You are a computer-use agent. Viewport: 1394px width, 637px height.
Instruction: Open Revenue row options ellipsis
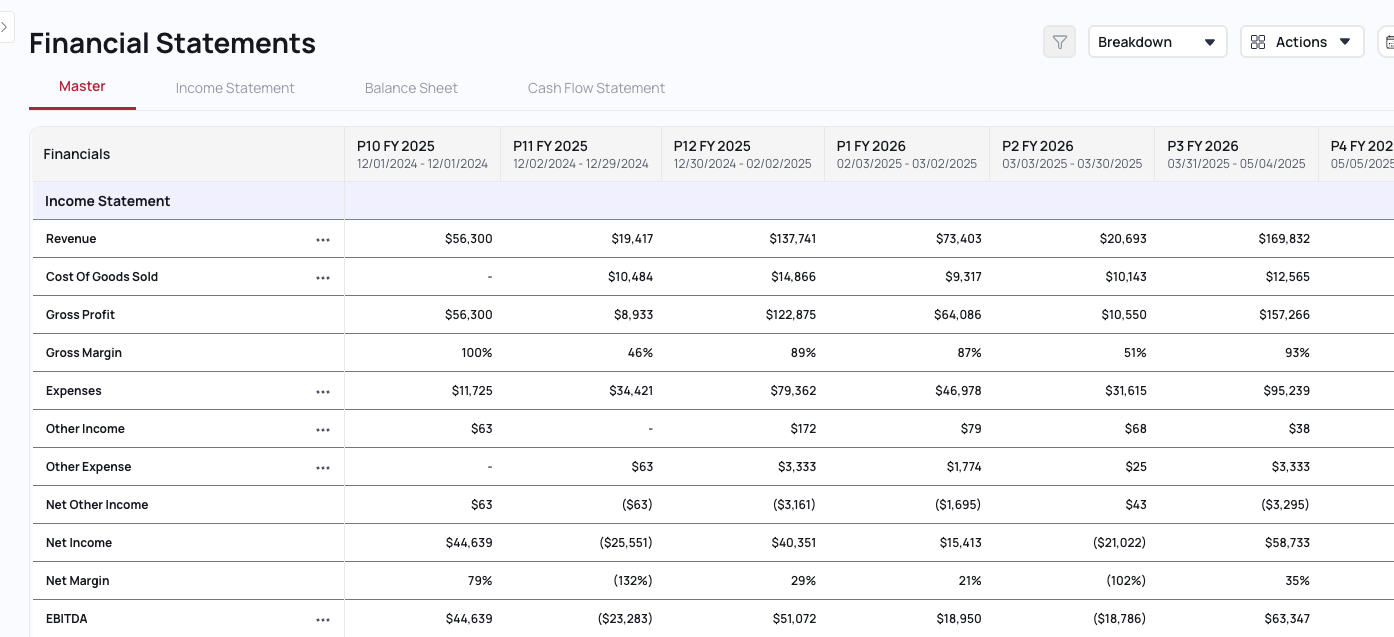[323, 239]
